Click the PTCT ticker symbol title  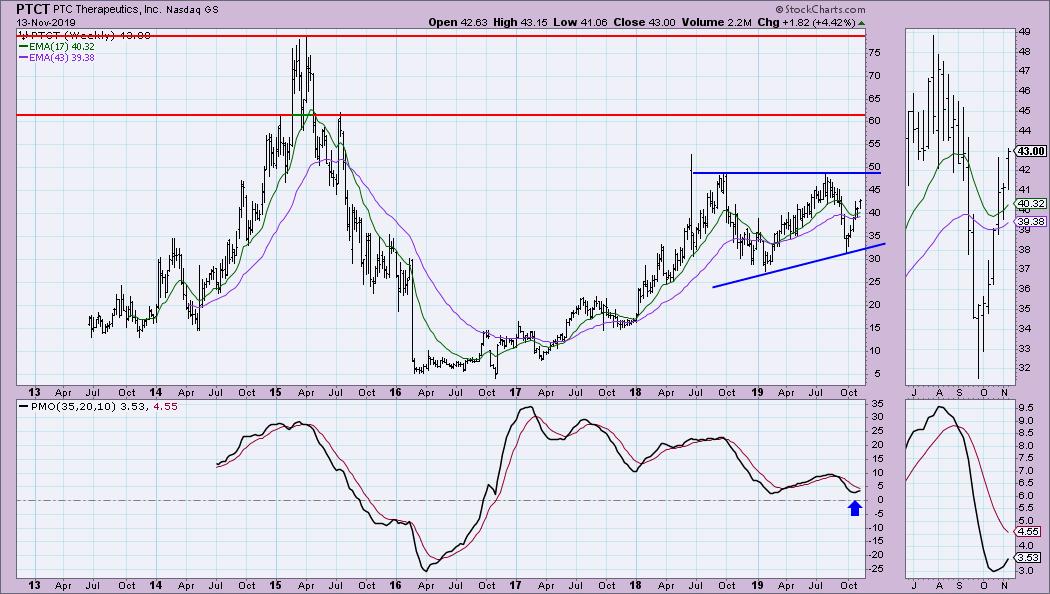(x=33, y=9)
